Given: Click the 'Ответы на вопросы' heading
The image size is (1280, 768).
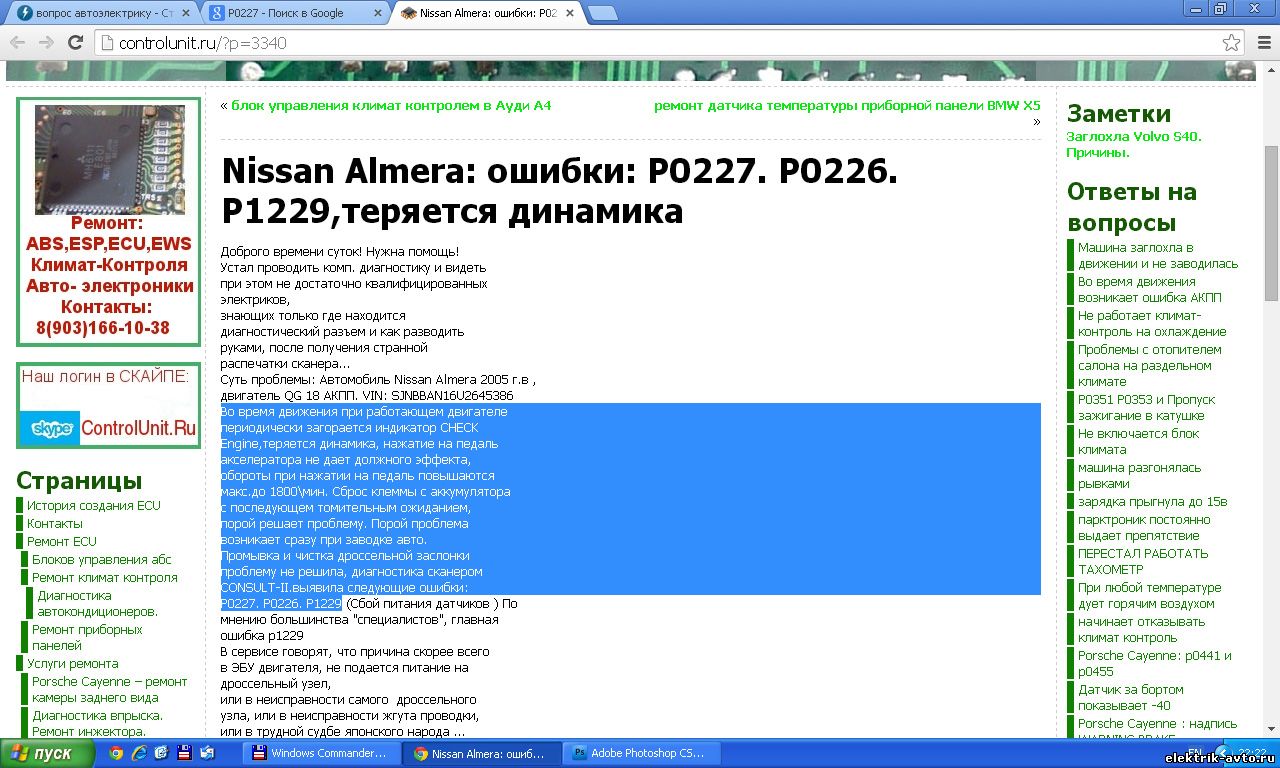Looking at the screenshot, I should tap(1132, 207).
